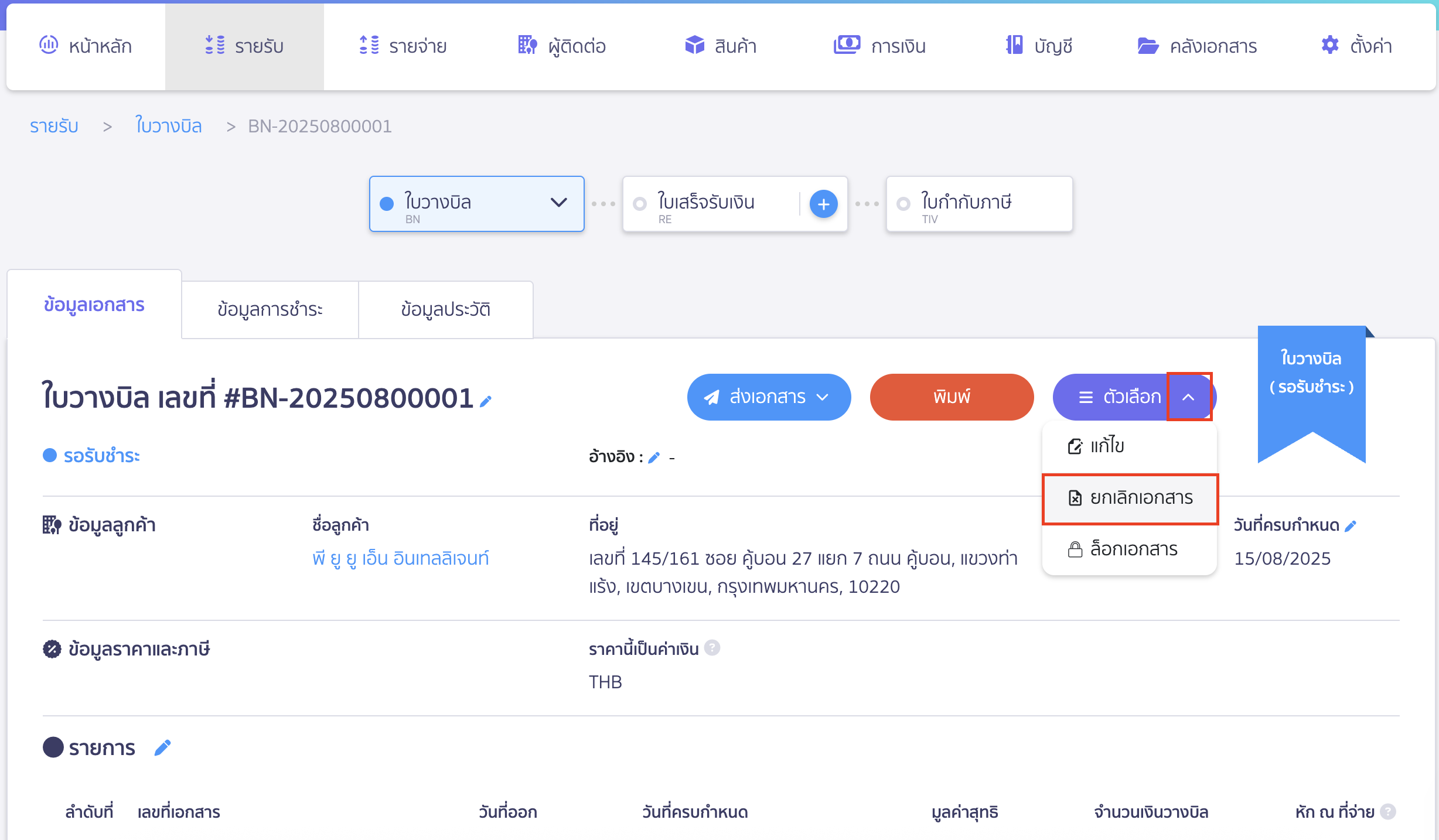
Task: Open ผู้ติดต่อ in top navigation
Action: pyautogui.click(x=562, y=46)
